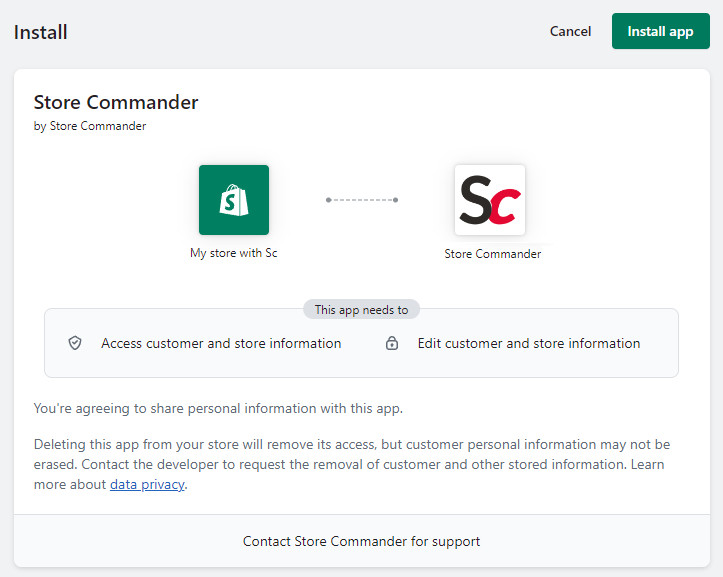723x577 pixels.
Task: Click the 'Deleting this app from your store' paragraph
Action: tap(352, 464)
